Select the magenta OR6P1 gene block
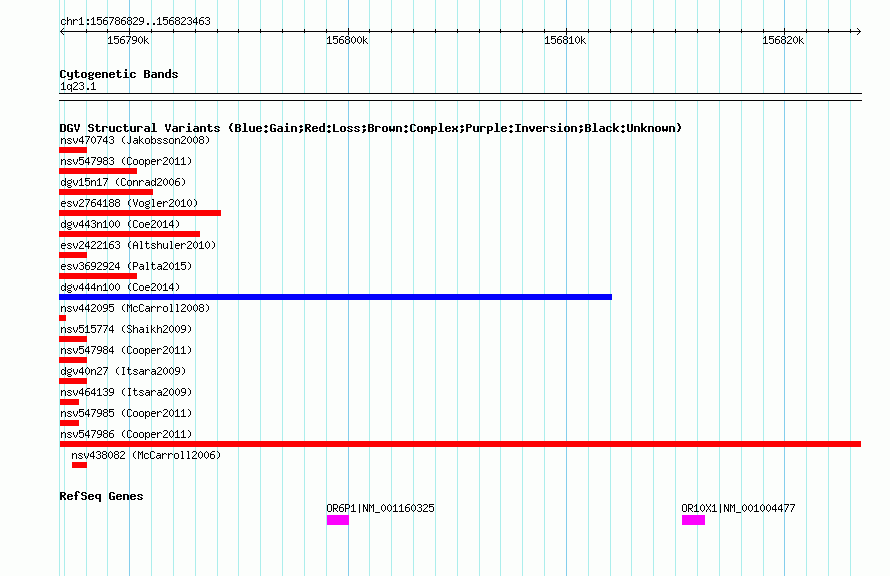Viewport: 890px width, 576px height. pyautogui.click(x=338, y=520)
